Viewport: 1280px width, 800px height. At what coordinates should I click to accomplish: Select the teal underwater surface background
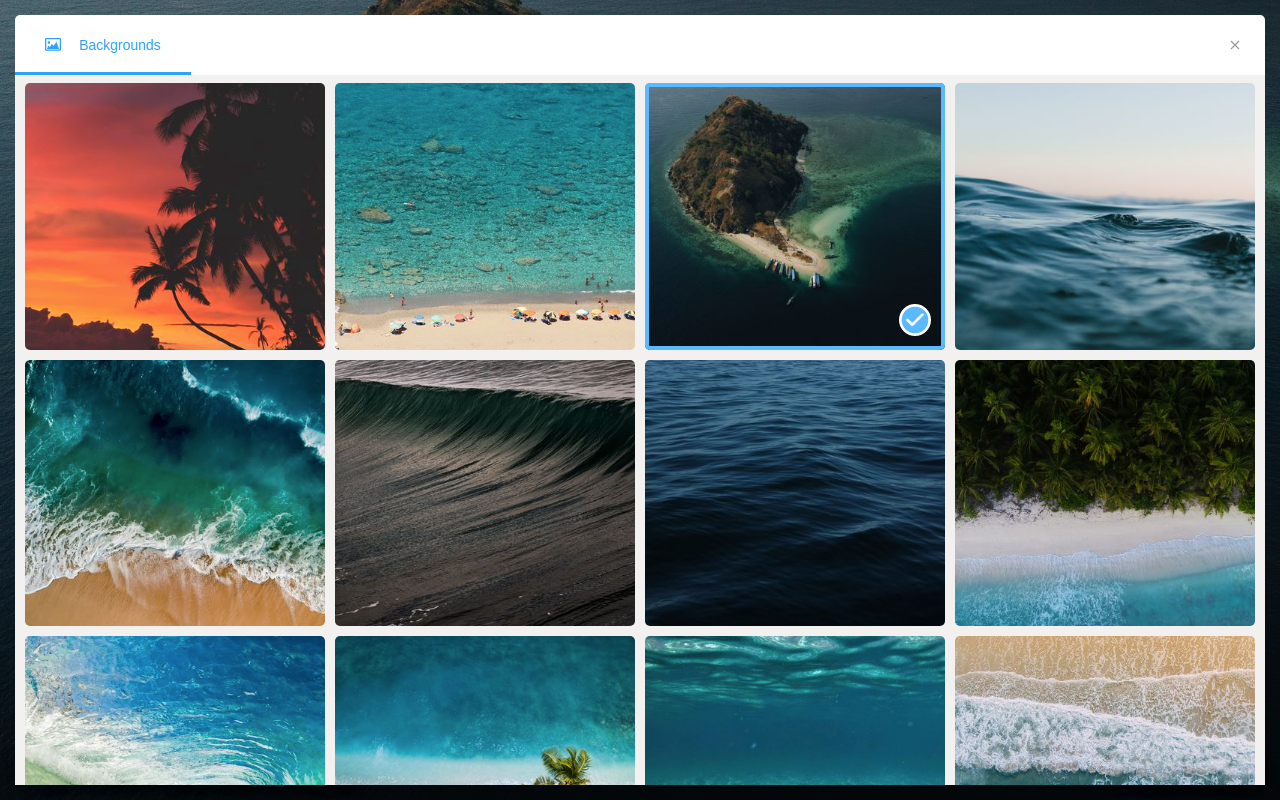795,710
